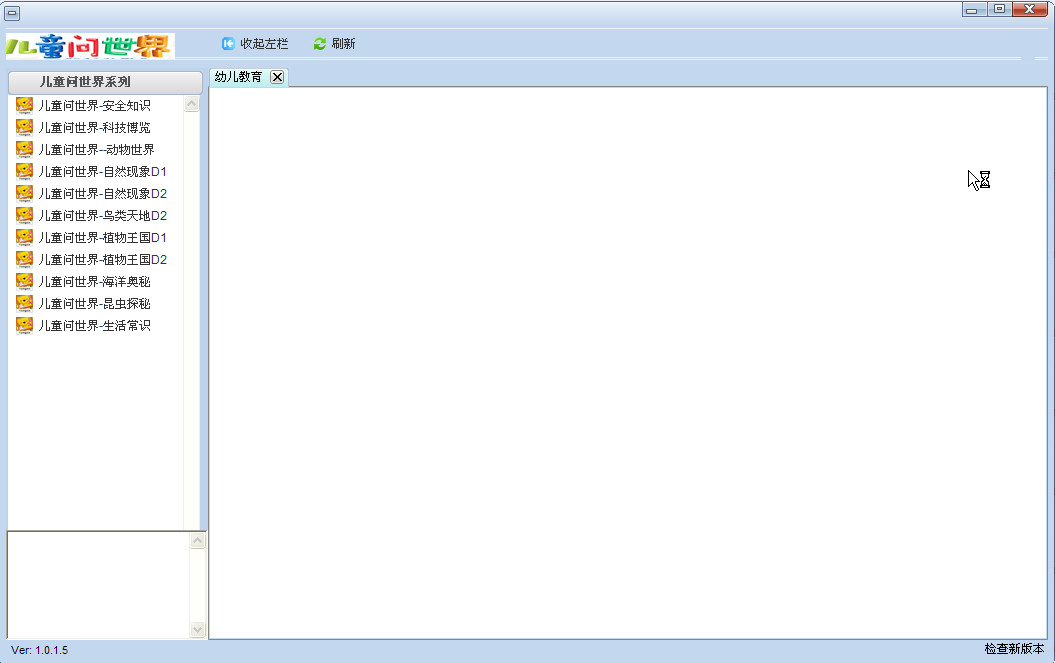This screenshot has height=663, width=1055.
Task: Click the icon beside 儿童问世界--动物世界
Action: coord(24,149)
